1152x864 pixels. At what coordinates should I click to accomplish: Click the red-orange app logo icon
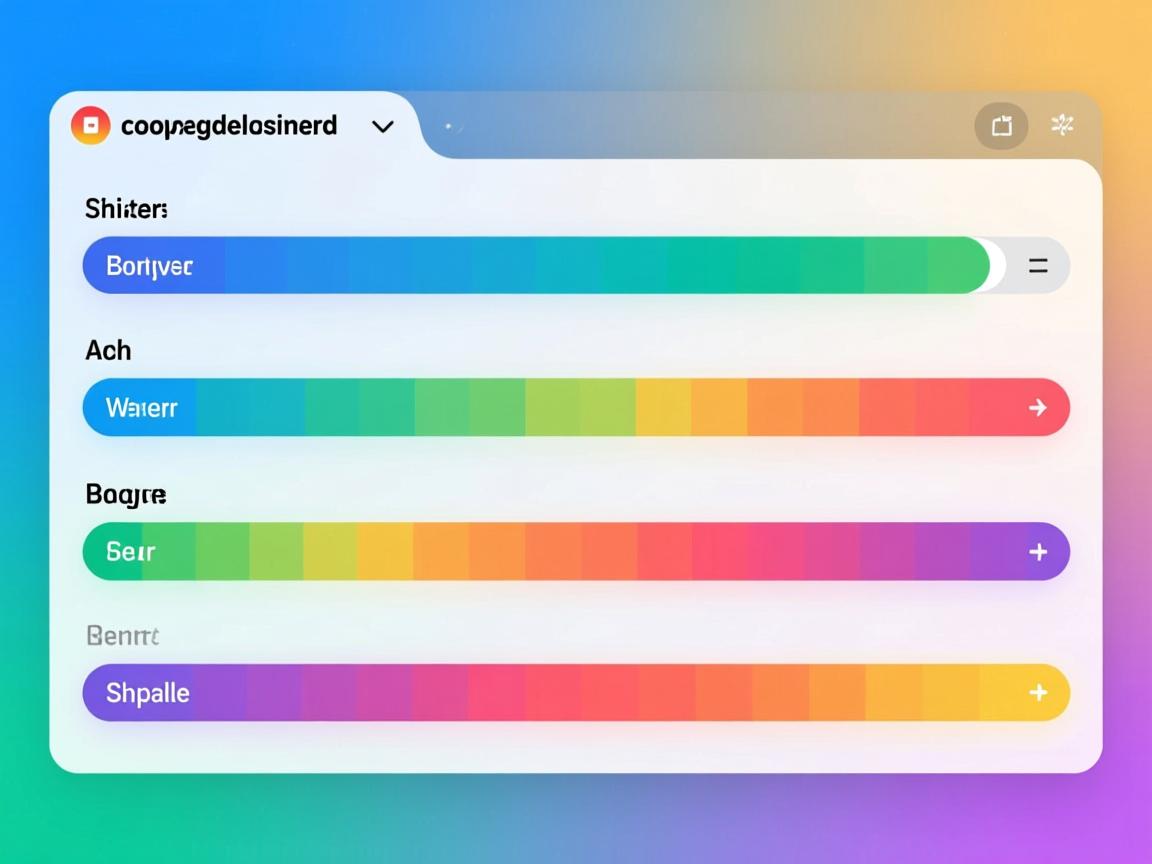[90, 126]
